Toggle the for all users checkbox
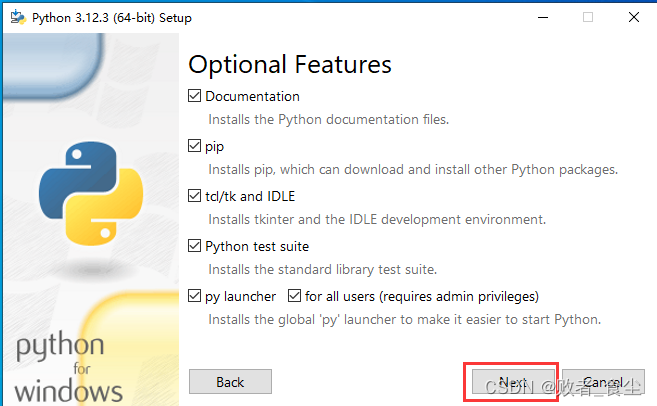 295,297
